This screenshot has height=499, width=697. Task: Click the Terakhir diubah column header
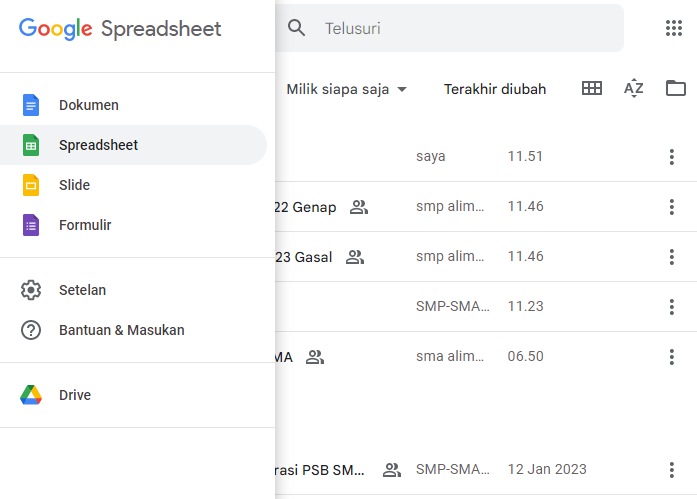tap(495, 89)
